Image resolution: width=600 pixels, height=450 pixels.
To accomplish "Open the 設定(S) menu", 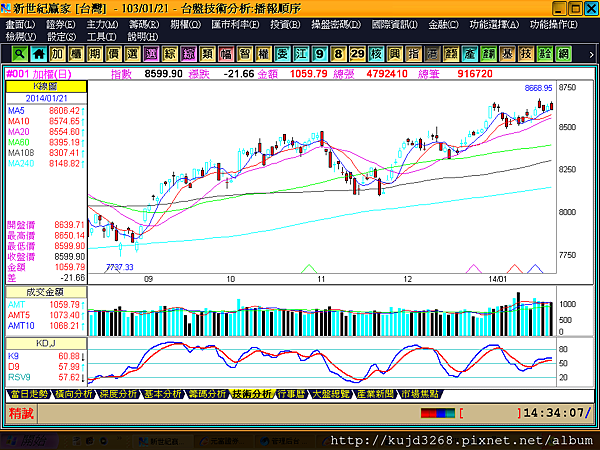I will click(x=61, y=37).
